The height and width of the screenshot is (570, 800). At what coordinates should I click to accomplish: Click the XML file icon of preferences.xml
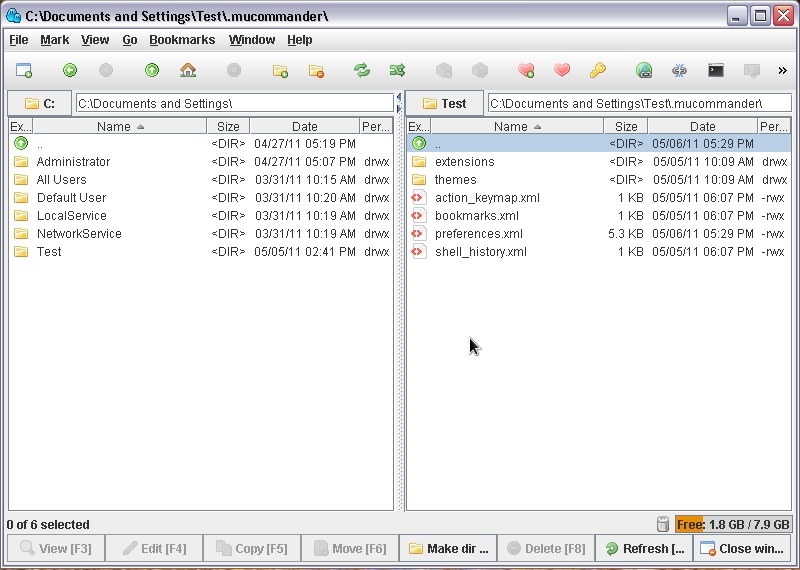(x=419, y=234)
